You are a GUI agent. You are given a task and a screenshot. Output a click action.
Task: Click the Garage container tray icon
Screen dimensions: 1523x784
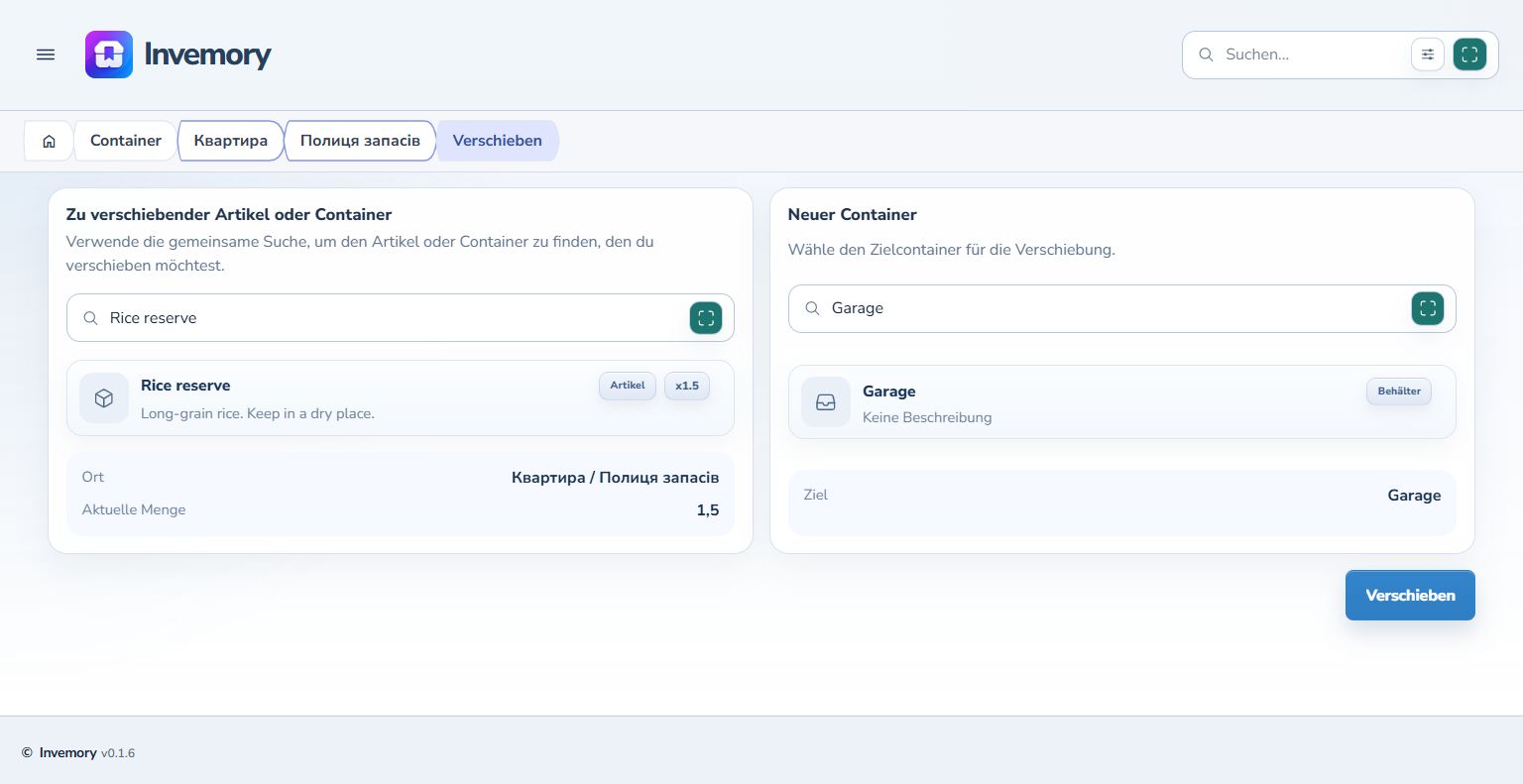(x=826, y=401)
